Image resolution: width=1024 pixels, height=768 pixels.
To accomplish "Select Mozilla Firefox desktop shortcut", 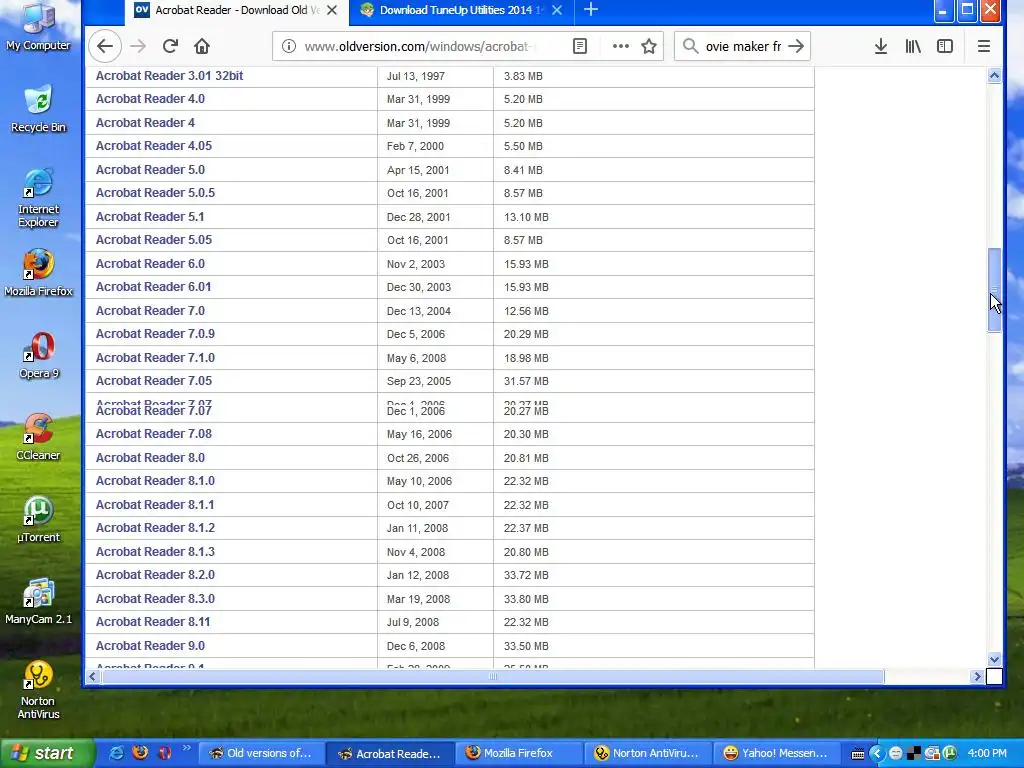I will point(38,273).
